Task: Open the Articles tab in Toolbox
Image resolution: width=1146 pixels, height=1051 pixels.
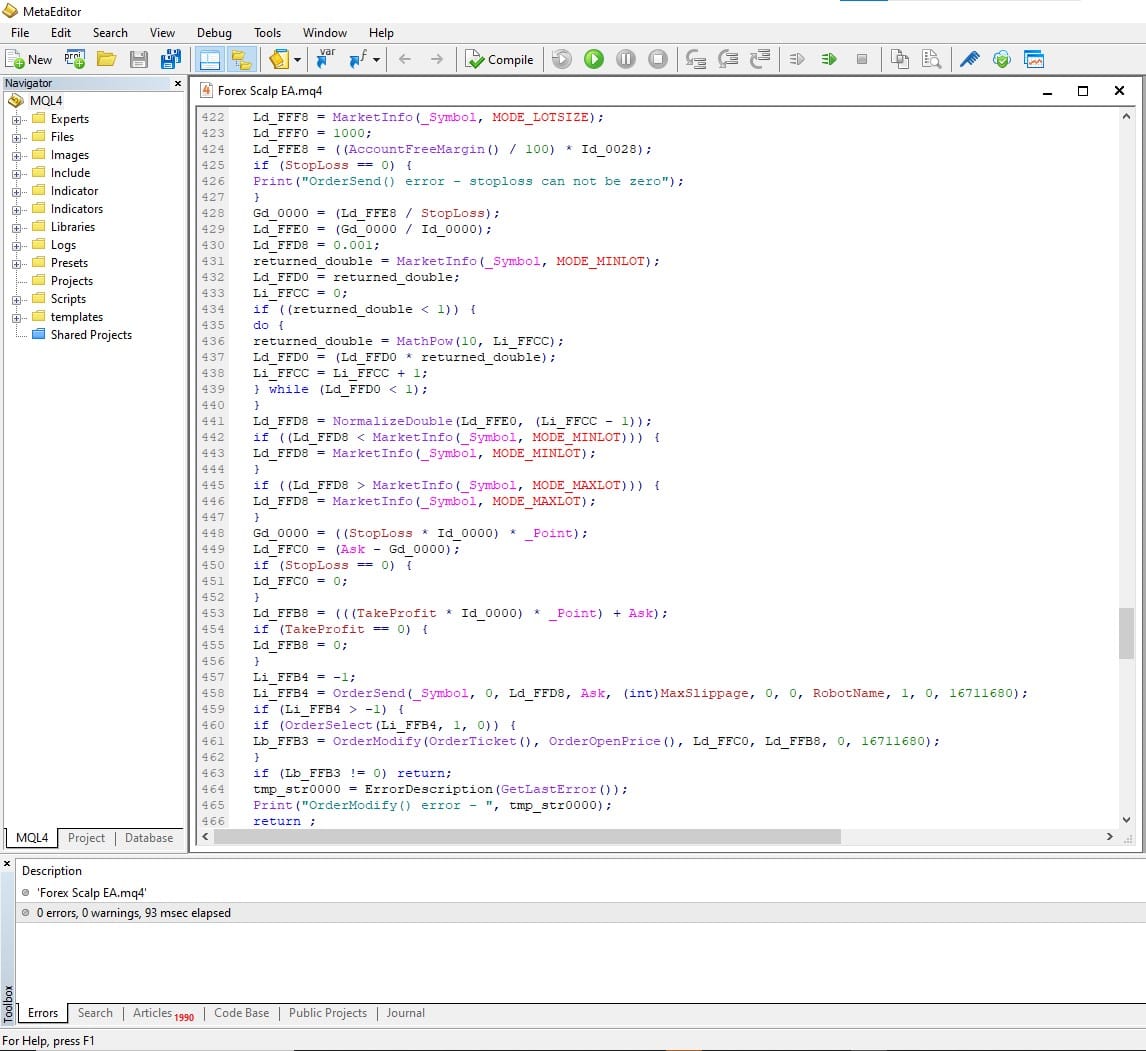Action: (x=162, y=1013)
